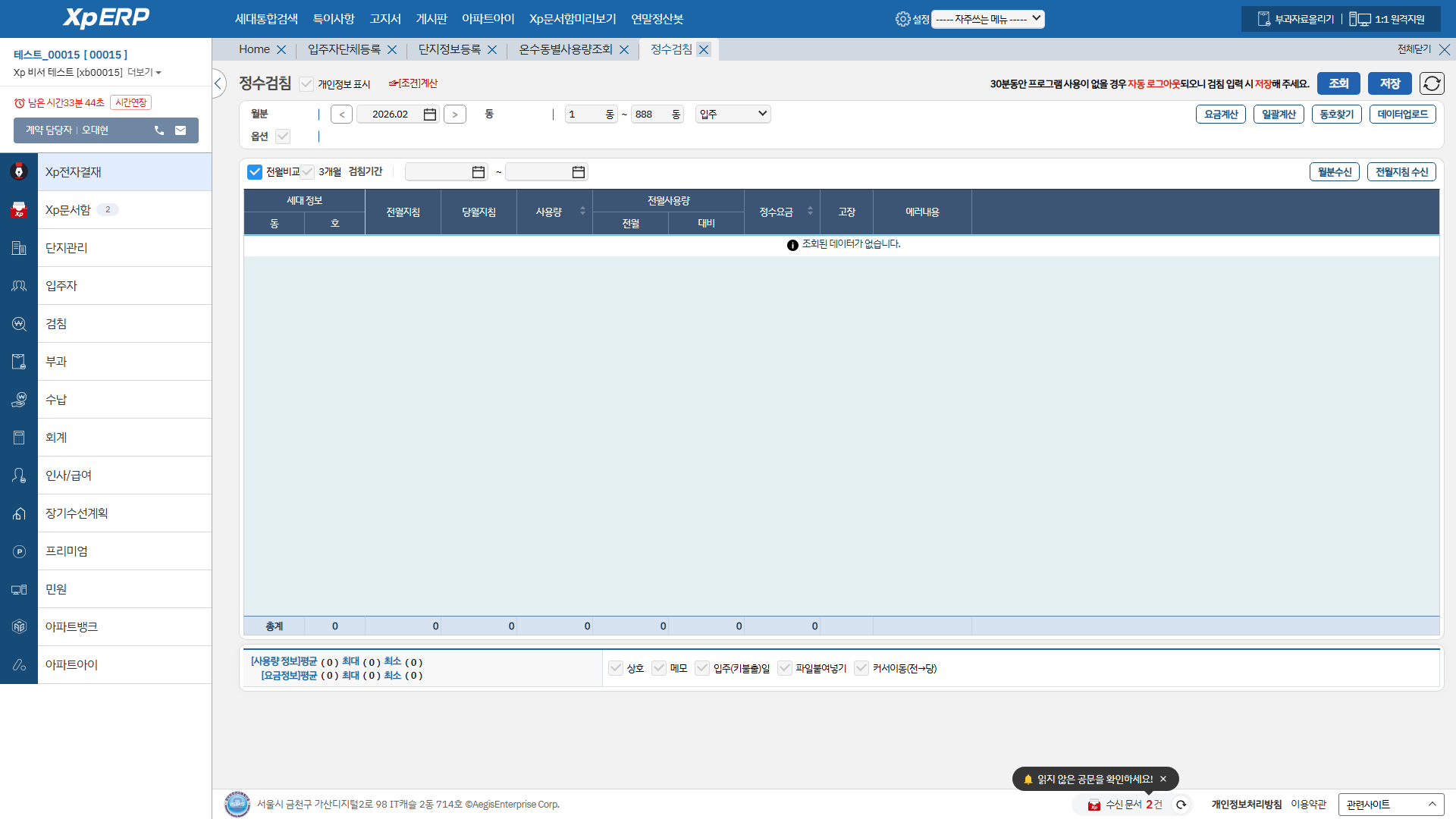Uncheck the 전월비교 checkbox
This screenshot has height=819, width=1456.
[x=255, y=172]
